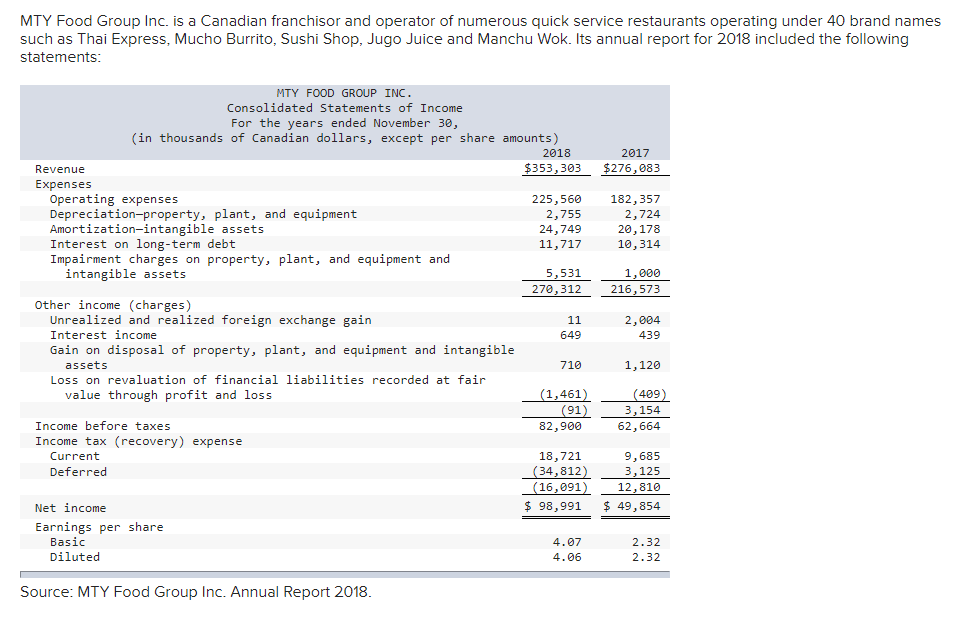Click net income $ 49,854
The width and height of the screenshot is (963, 631).
coord(631,506)
